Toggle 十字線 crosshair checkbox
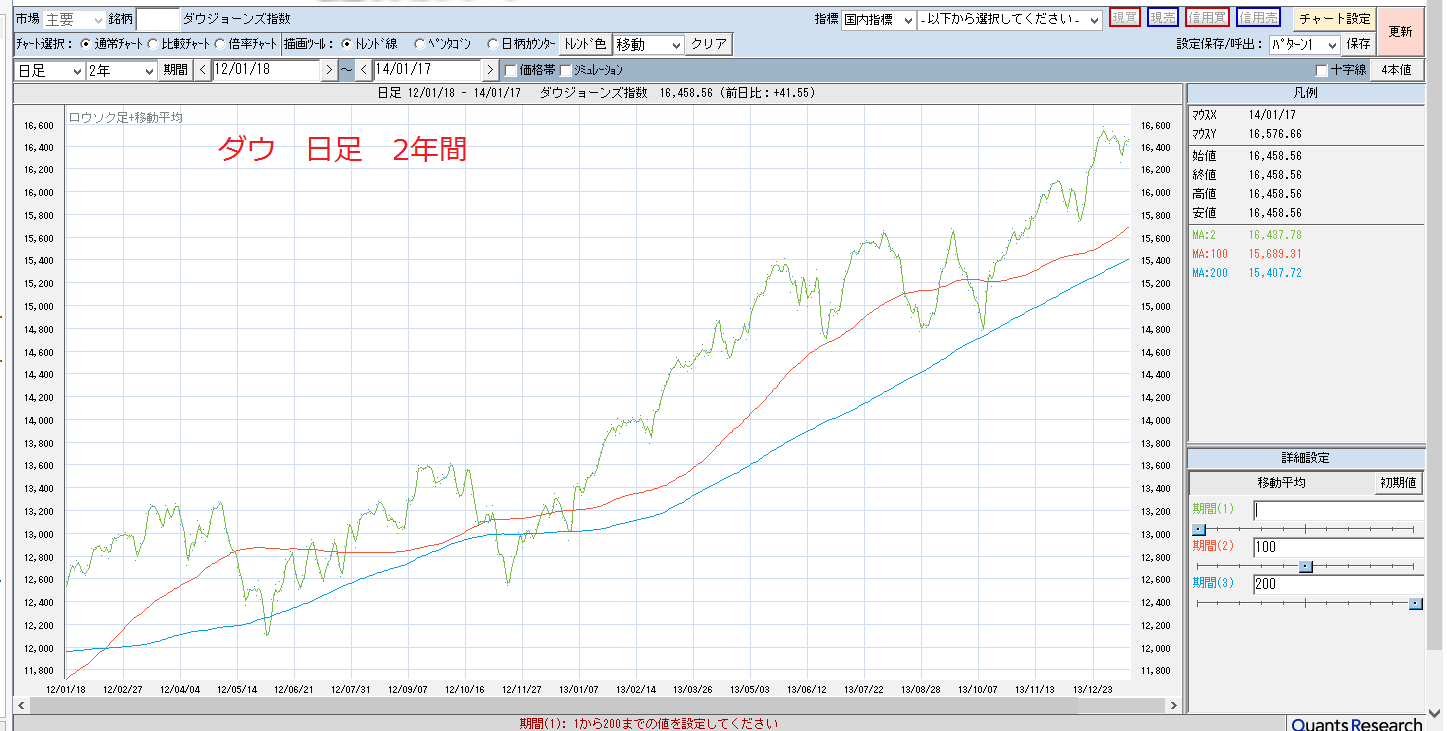Viewport: 1447px width, 731px height. pos(1322,70)
